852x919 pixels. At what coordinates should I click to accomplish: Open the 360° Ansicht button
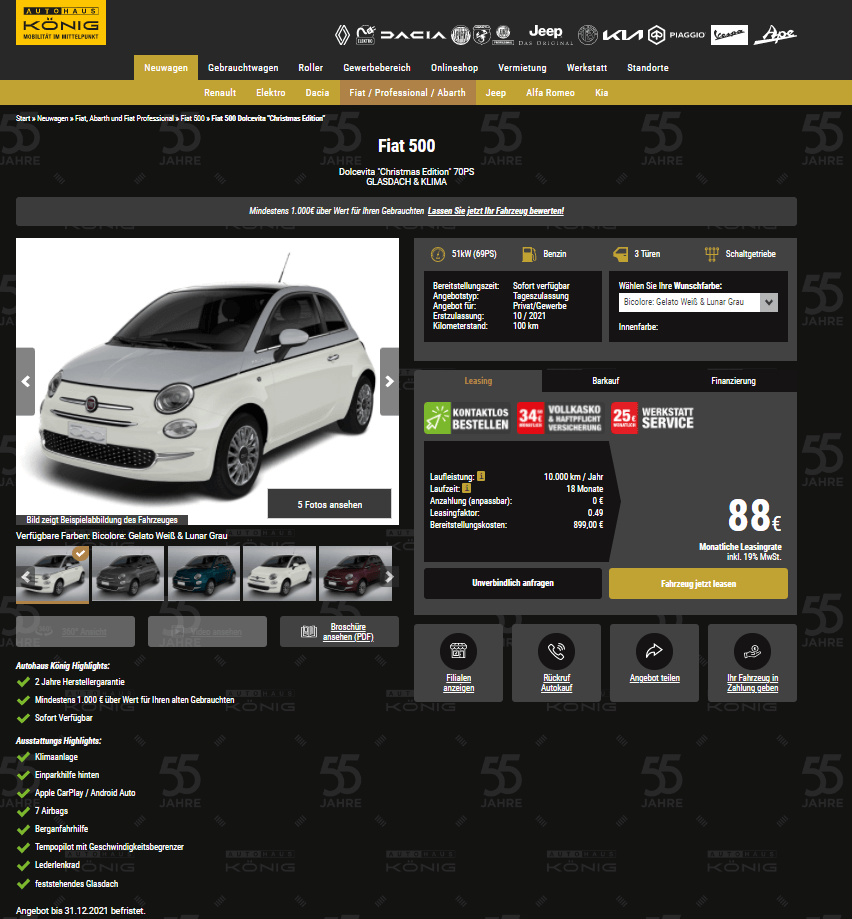click(76, 631)
